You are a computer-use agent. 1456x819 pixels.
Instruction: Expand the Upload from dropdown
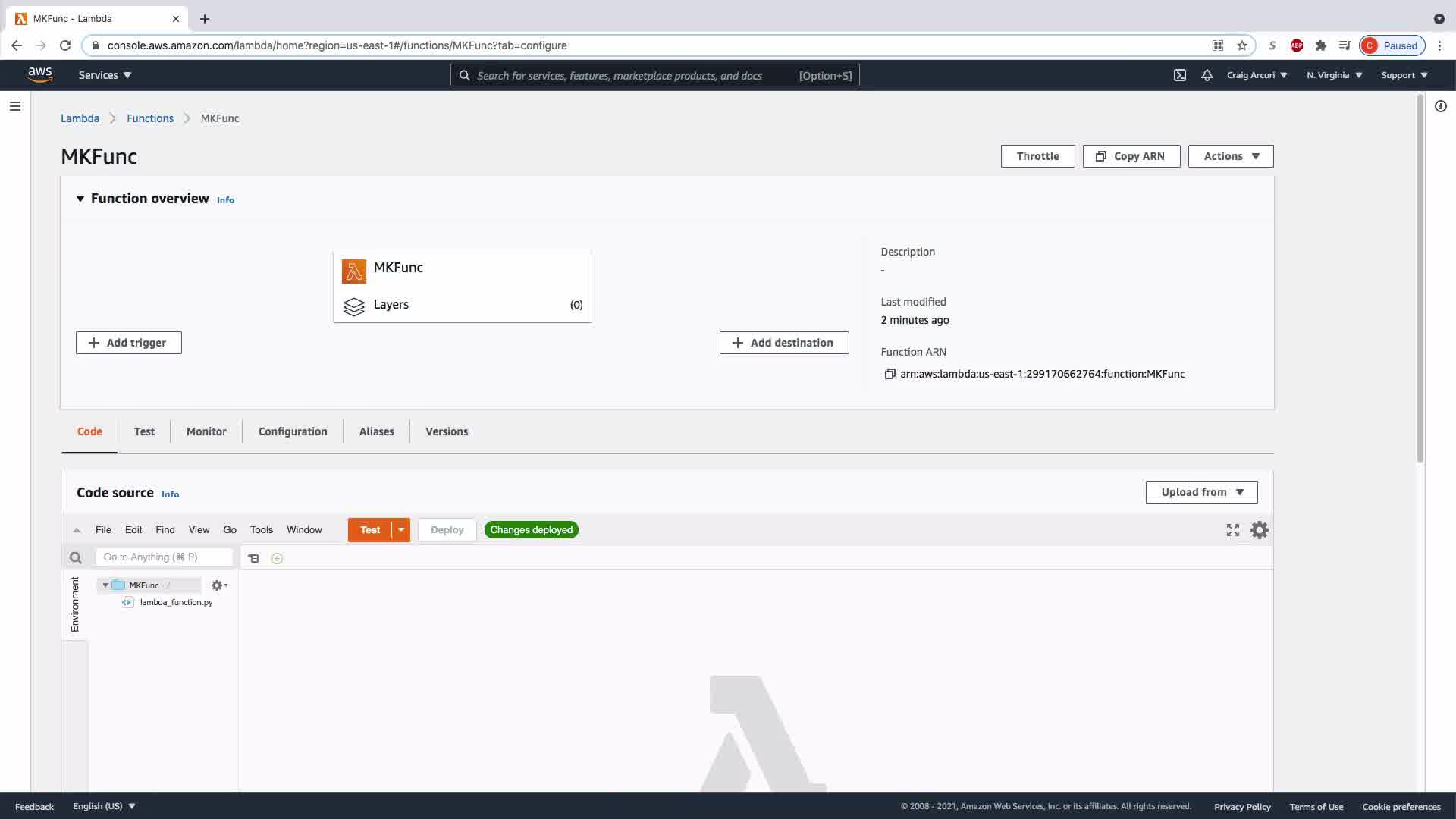point(1201,492)
